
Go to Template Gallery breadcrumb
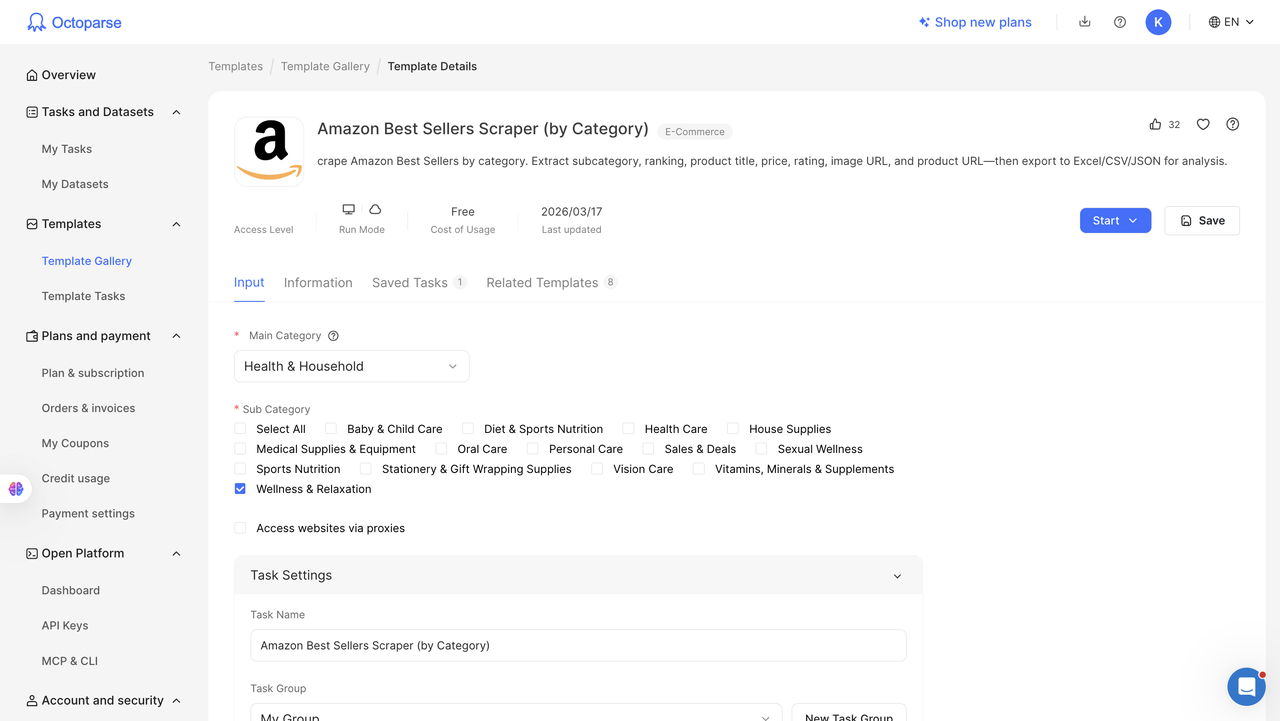tap(325, 66)
